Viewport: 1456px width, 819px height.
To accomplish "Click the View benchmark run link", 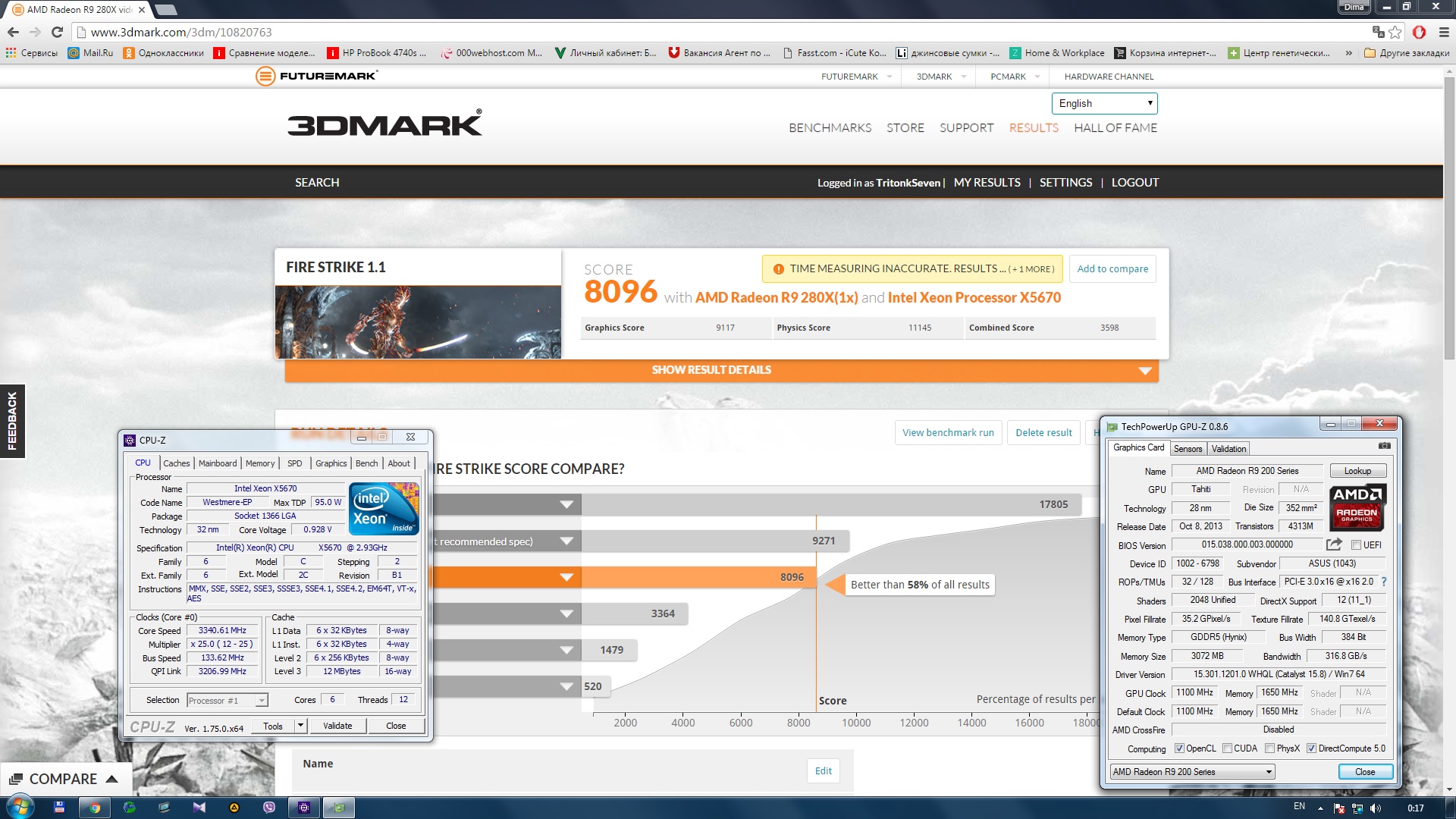I will coord(948,432).
